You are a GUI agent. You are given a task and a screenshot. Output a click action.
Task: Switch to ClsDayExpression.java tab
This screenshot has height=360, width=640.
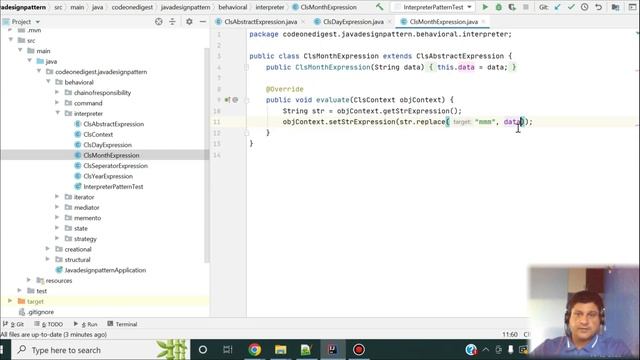coord(353,22)
